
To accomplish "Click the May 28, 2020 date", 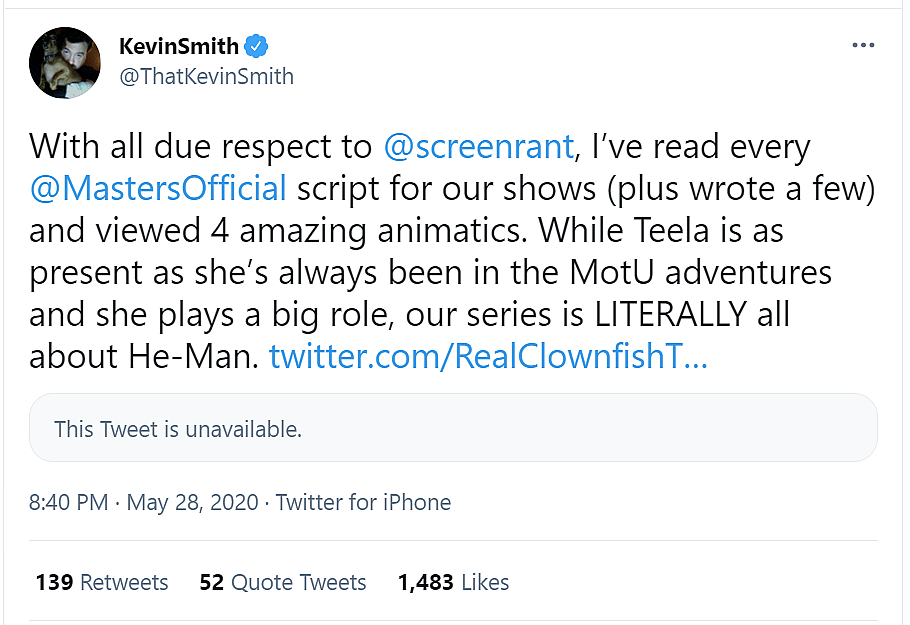I will point(192,502).
